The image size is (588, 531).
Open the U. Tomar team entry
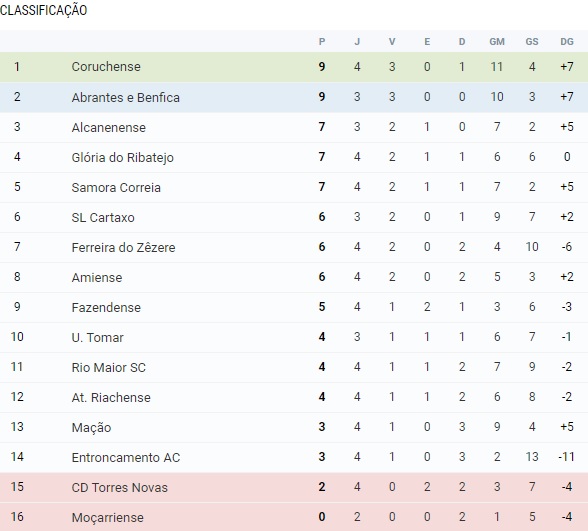[98, 338]
